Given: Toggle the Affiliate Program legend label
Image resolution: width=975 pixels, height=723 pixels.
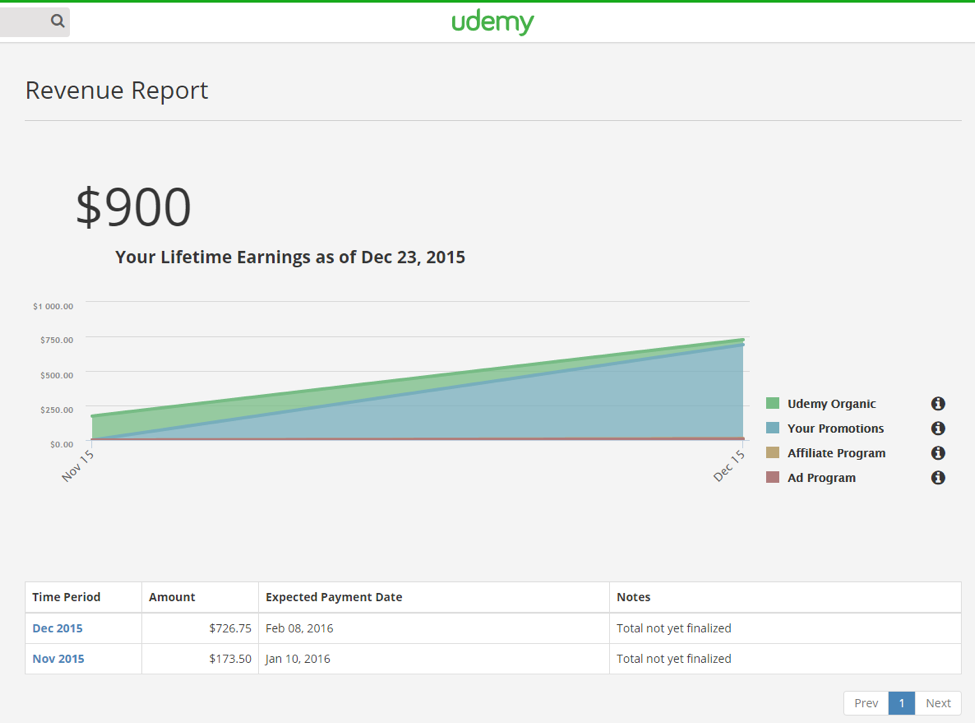Looking at the screenshot, I should 836,453.
